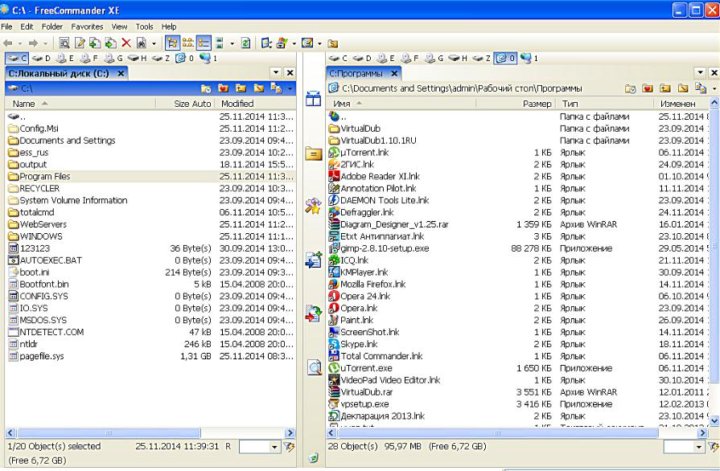
Task: Click the red favorites folder icon in right panel
Action: coord(650,88)
